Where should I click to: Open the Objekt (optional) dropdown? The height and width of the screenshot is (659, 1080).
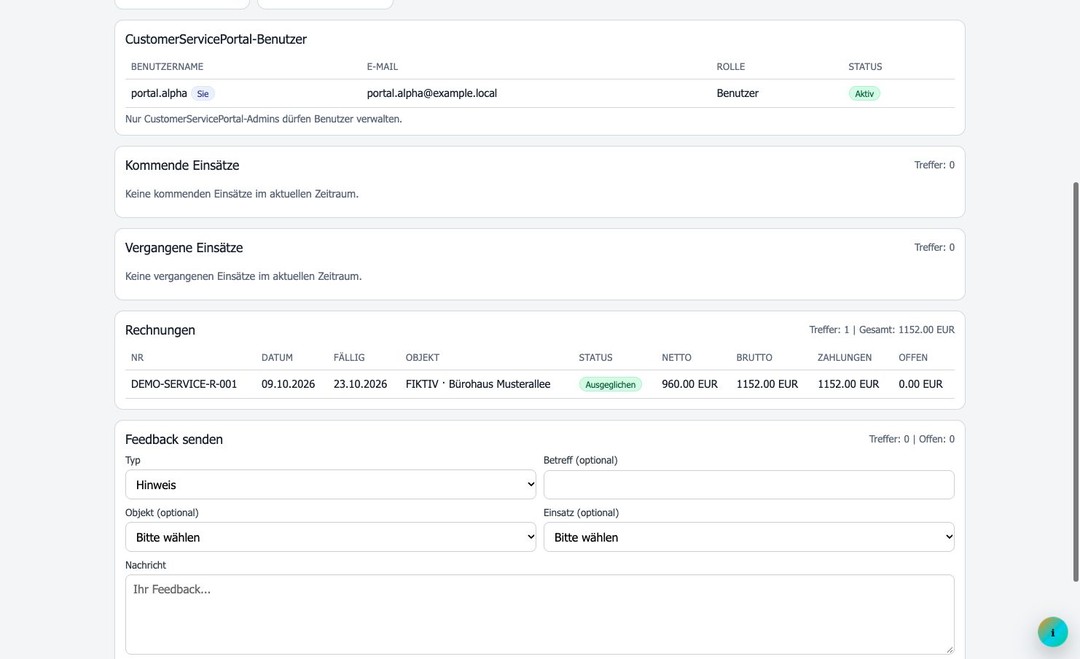tap(331, 537)
